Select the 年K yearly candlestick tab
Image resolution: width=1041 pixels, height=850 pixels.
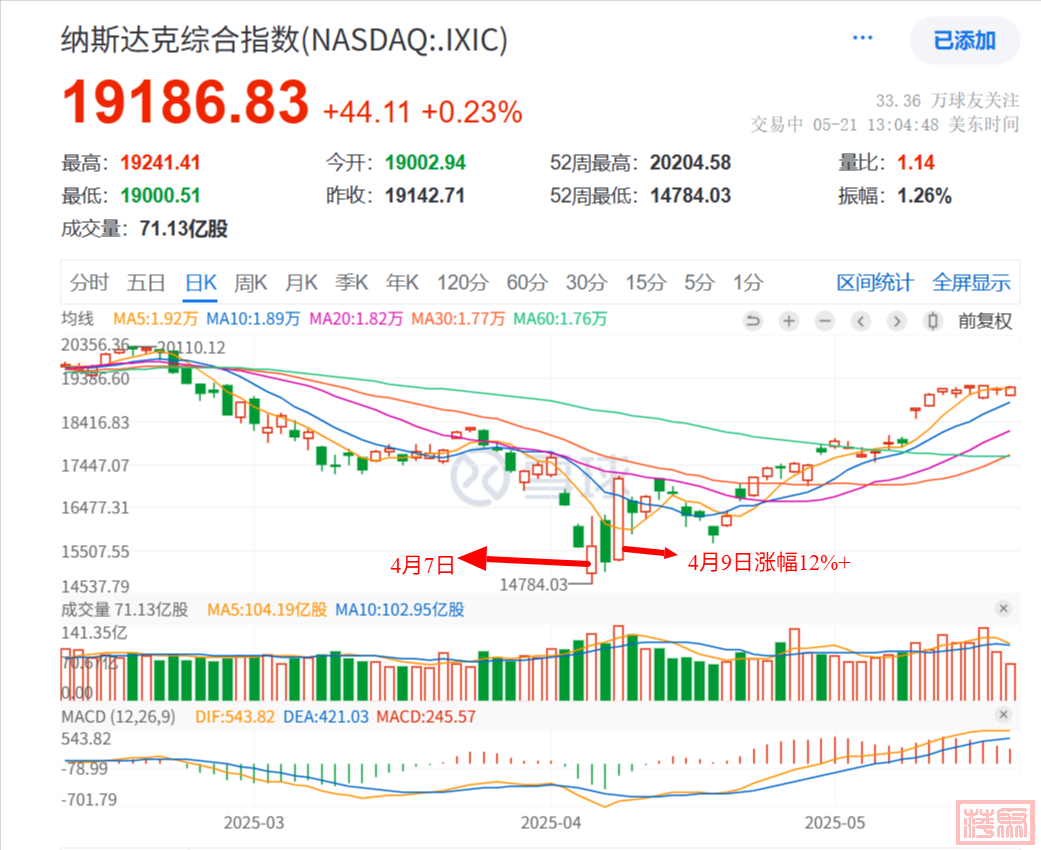tap(402, 283)
